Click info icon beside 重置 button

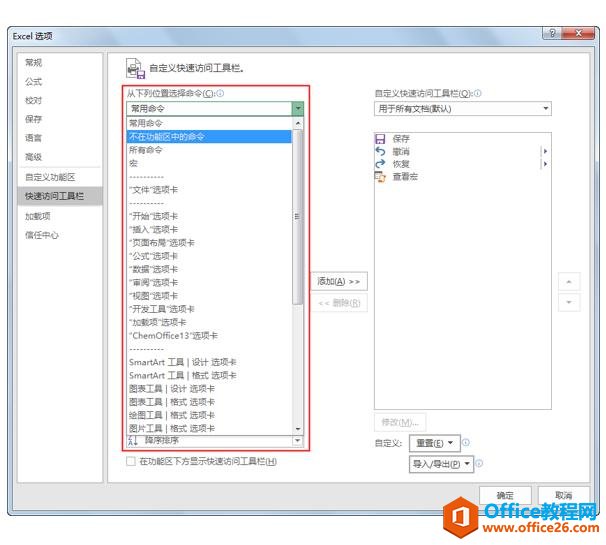(x=466, y=443)
